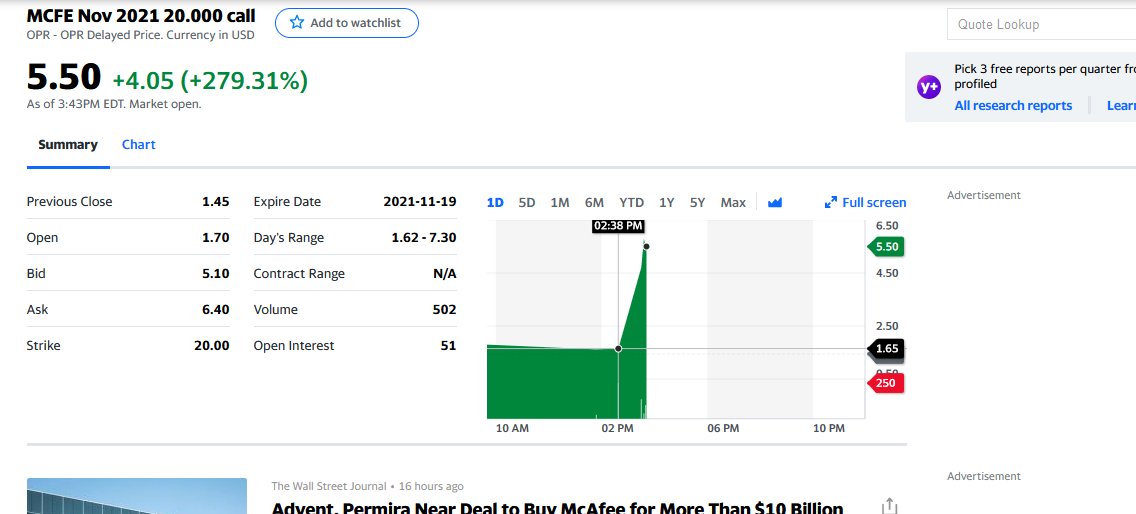Click the Ask value 6.40
Screen dimensions: 1136x514
216,310
